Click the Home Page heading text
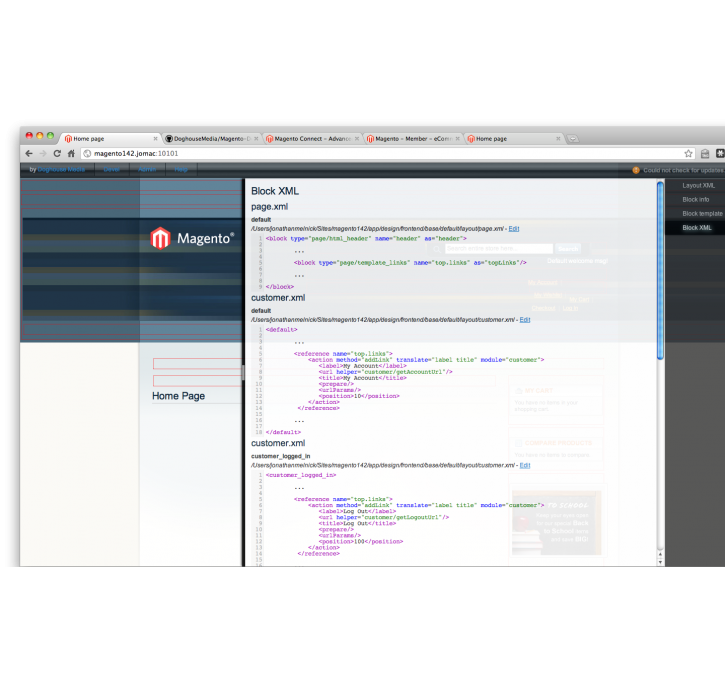Viewport: 725px width, 680px height. coord(178,396)
